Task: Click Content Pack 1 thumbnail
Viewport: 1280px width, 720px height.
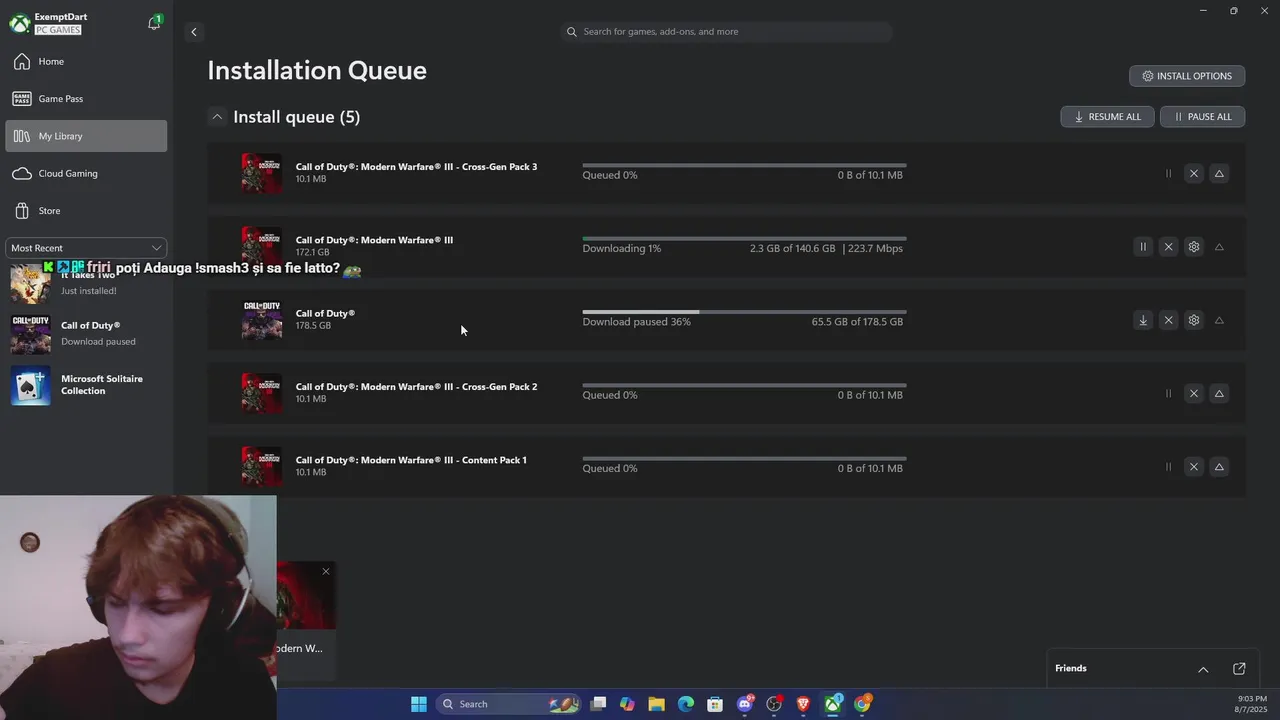Action: pyautogui.click(x=262, y=466)
